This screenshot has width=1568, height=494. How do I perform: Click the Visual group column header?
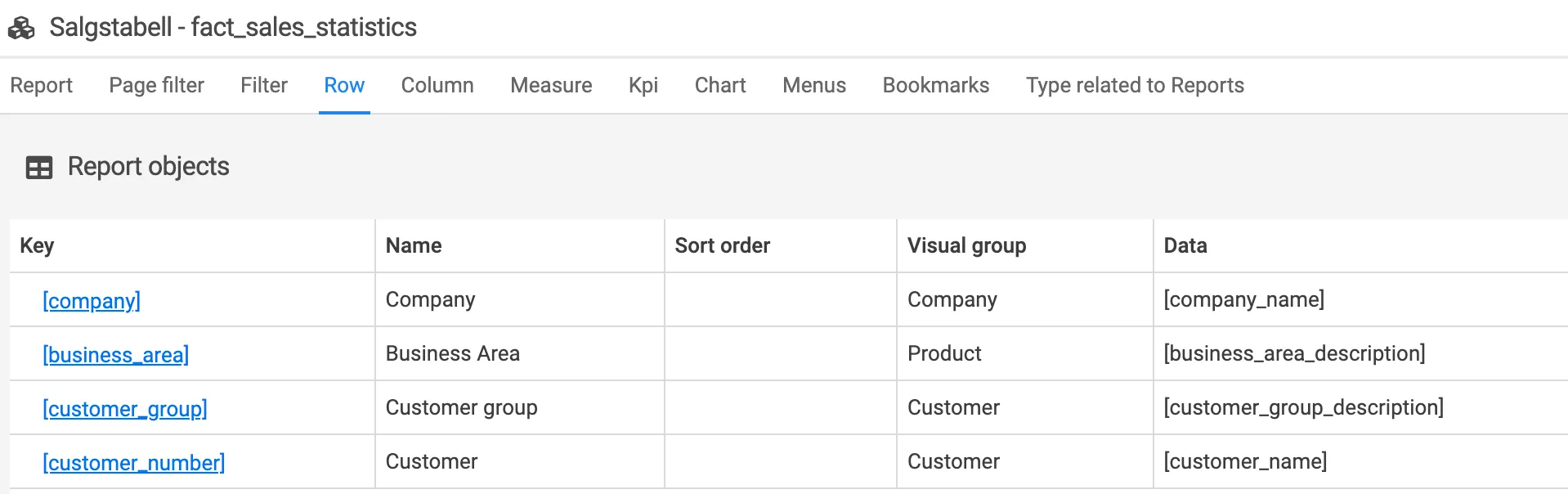pyautogui.click(x=966, y=245)
